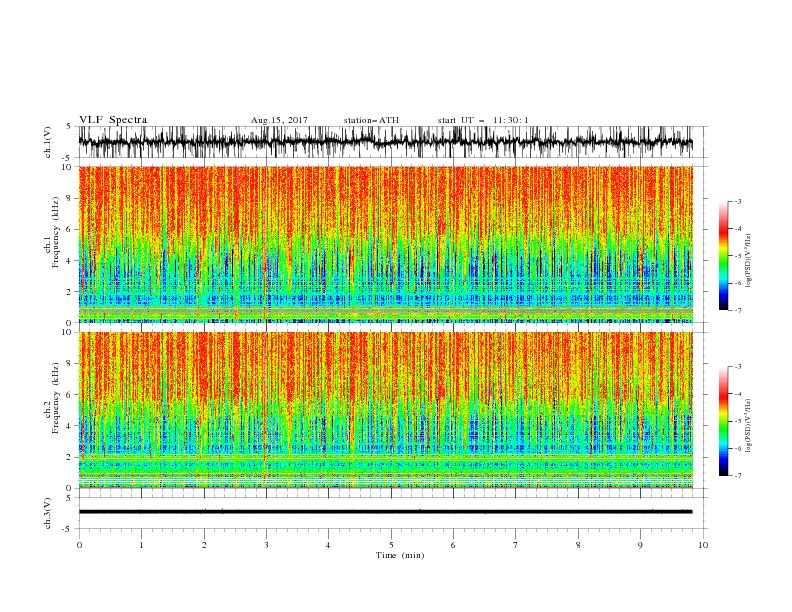Select the ch.3 flat waveform trace
The image size is (792, 612).
coord(385,512)
